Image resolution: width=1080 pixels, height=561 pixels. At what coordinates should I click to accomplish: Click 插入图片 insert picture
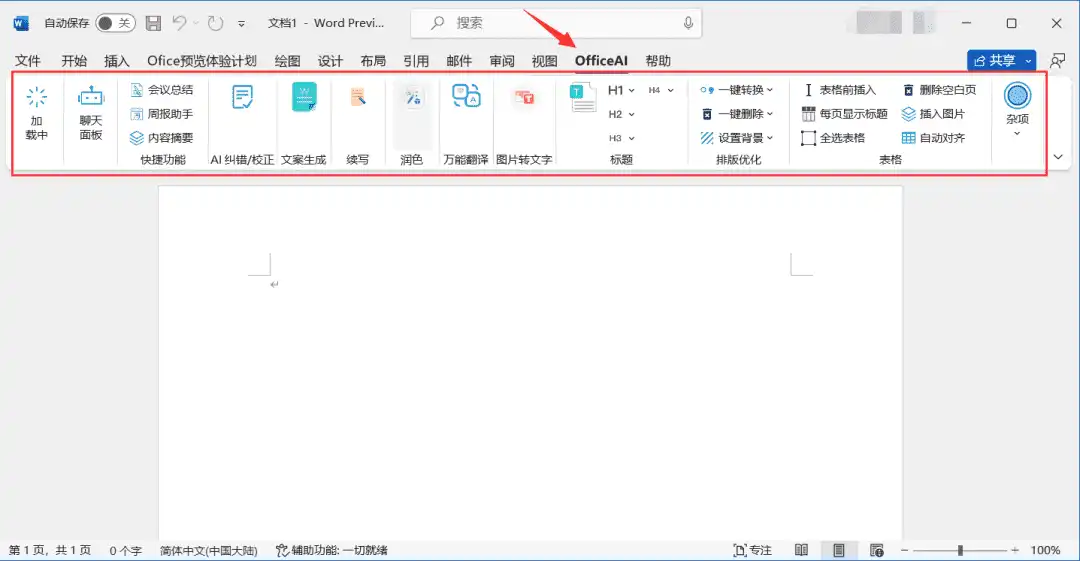(x=933, y=114)
